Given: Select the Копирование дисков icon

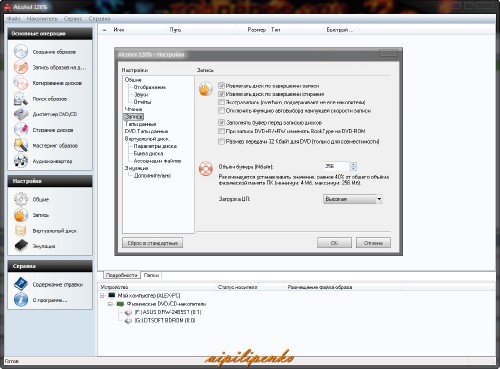Looking at the screenshot, I should [21, 83].
